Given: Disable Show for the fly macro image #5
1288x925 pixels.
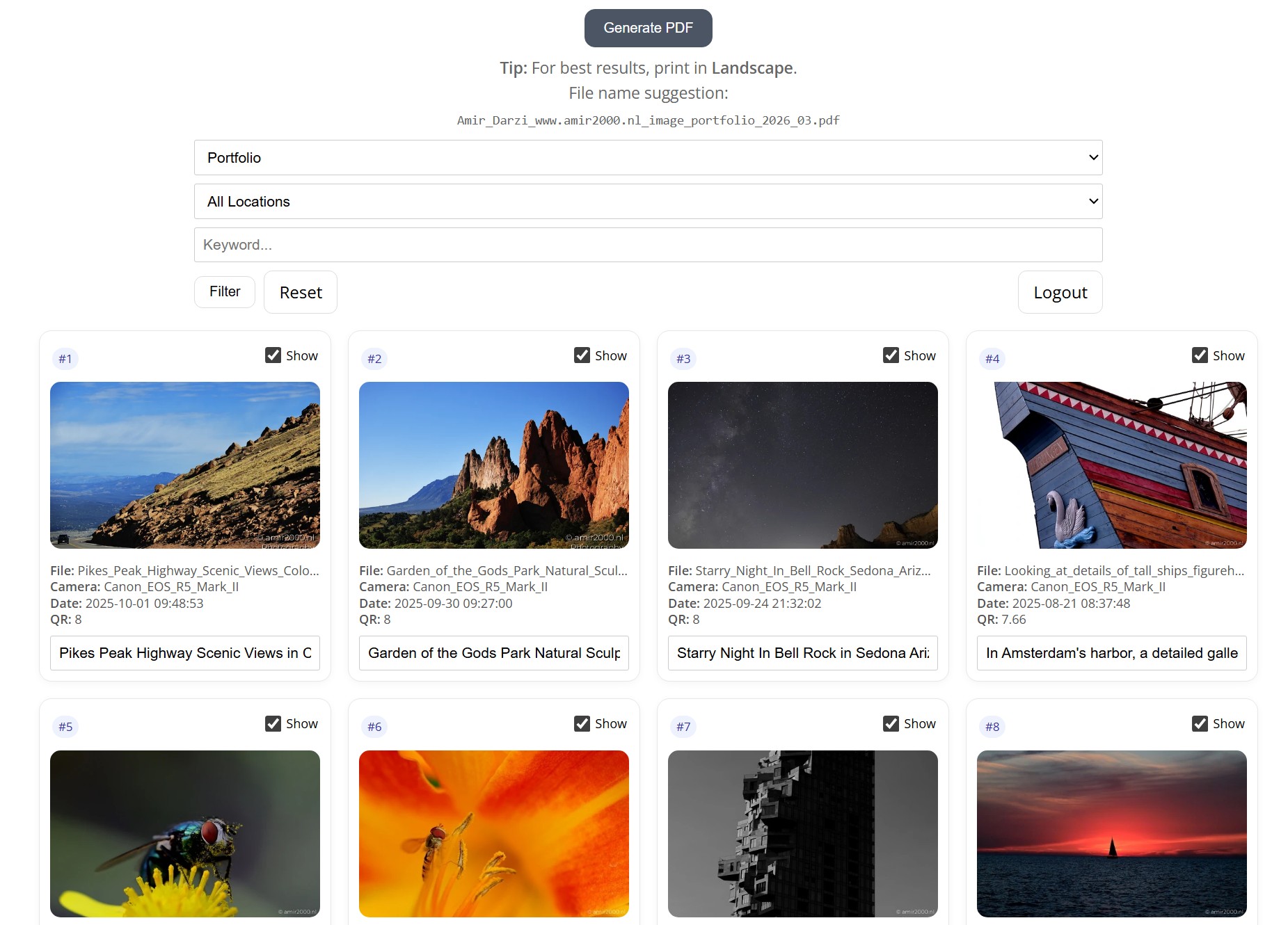Looking at the screenshot, I should 272,723.
